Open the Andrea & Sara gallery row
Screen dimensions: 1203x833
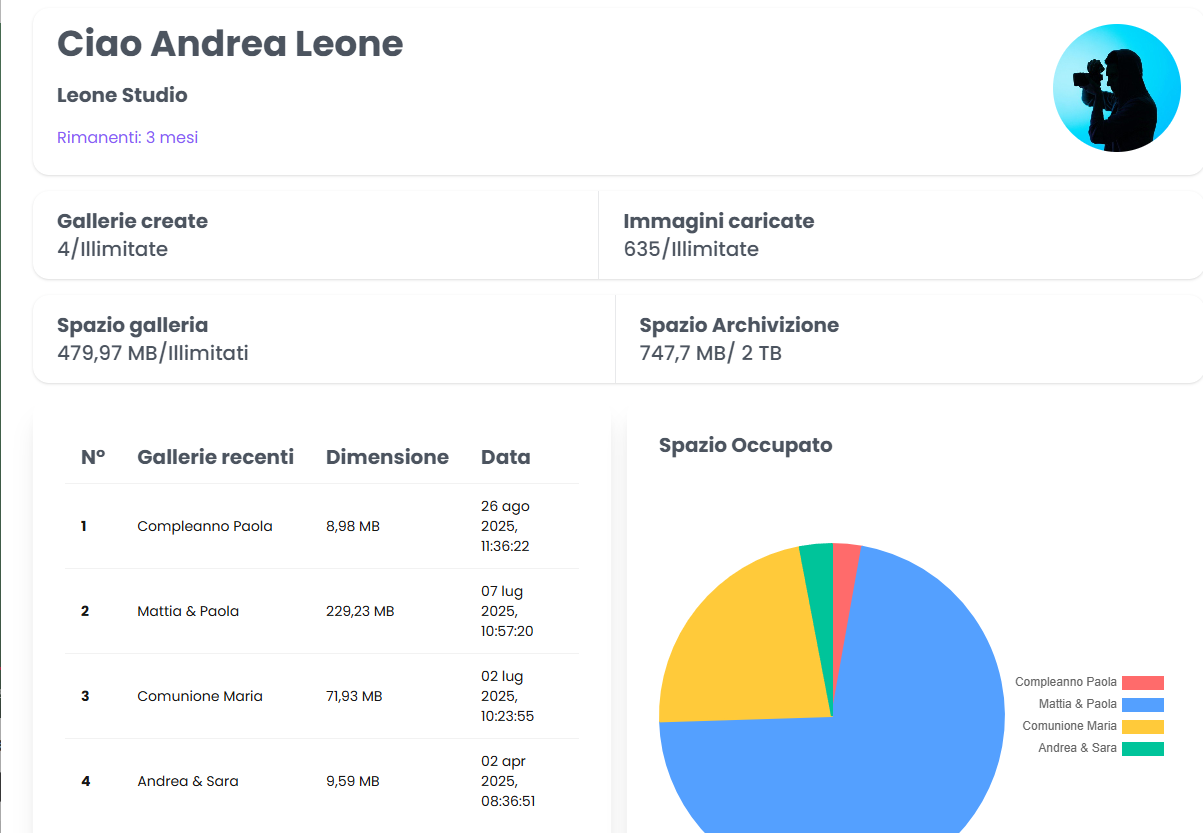pos(188,781)
